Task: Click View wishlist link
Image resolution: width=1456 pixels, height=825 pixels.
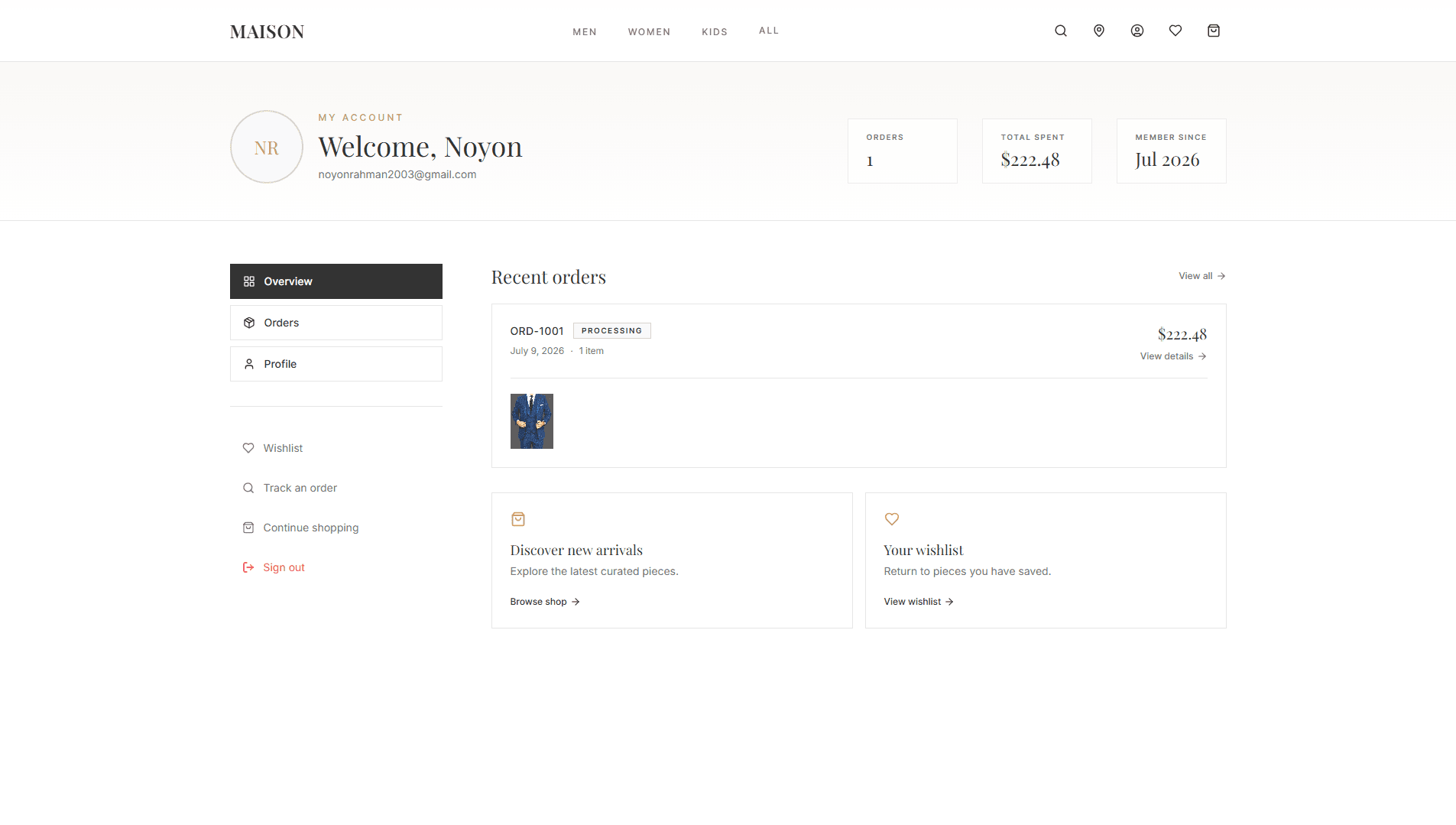Action: click(919, 602)
